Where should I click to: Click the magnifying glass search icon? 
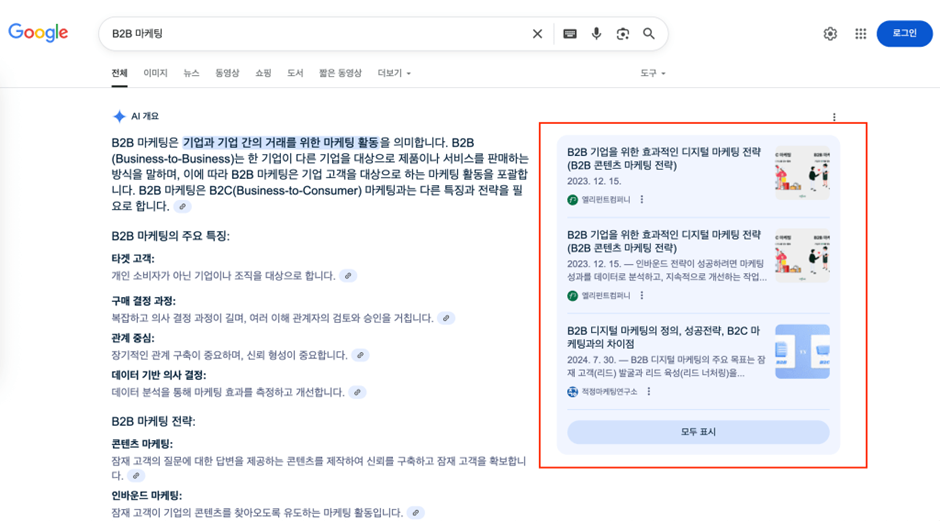point(649,34)
